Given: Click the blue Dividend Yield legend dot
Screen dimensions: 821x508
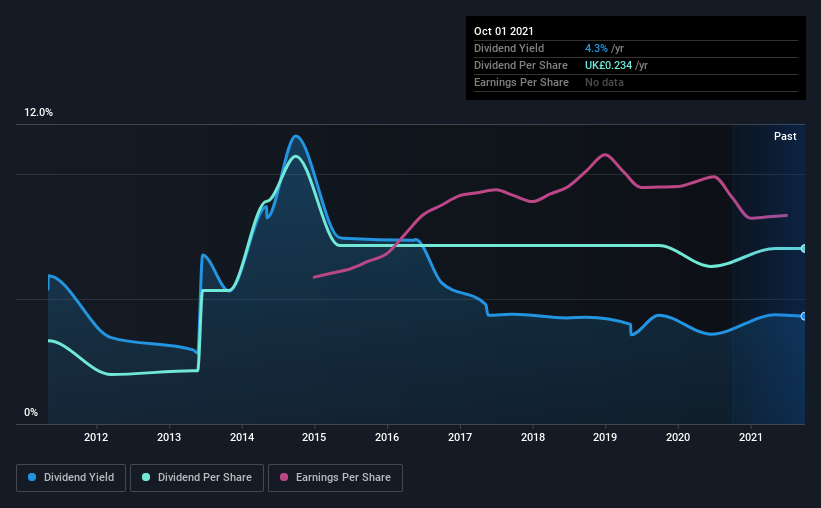Looking at the screenshot, I should pos(32,477).
